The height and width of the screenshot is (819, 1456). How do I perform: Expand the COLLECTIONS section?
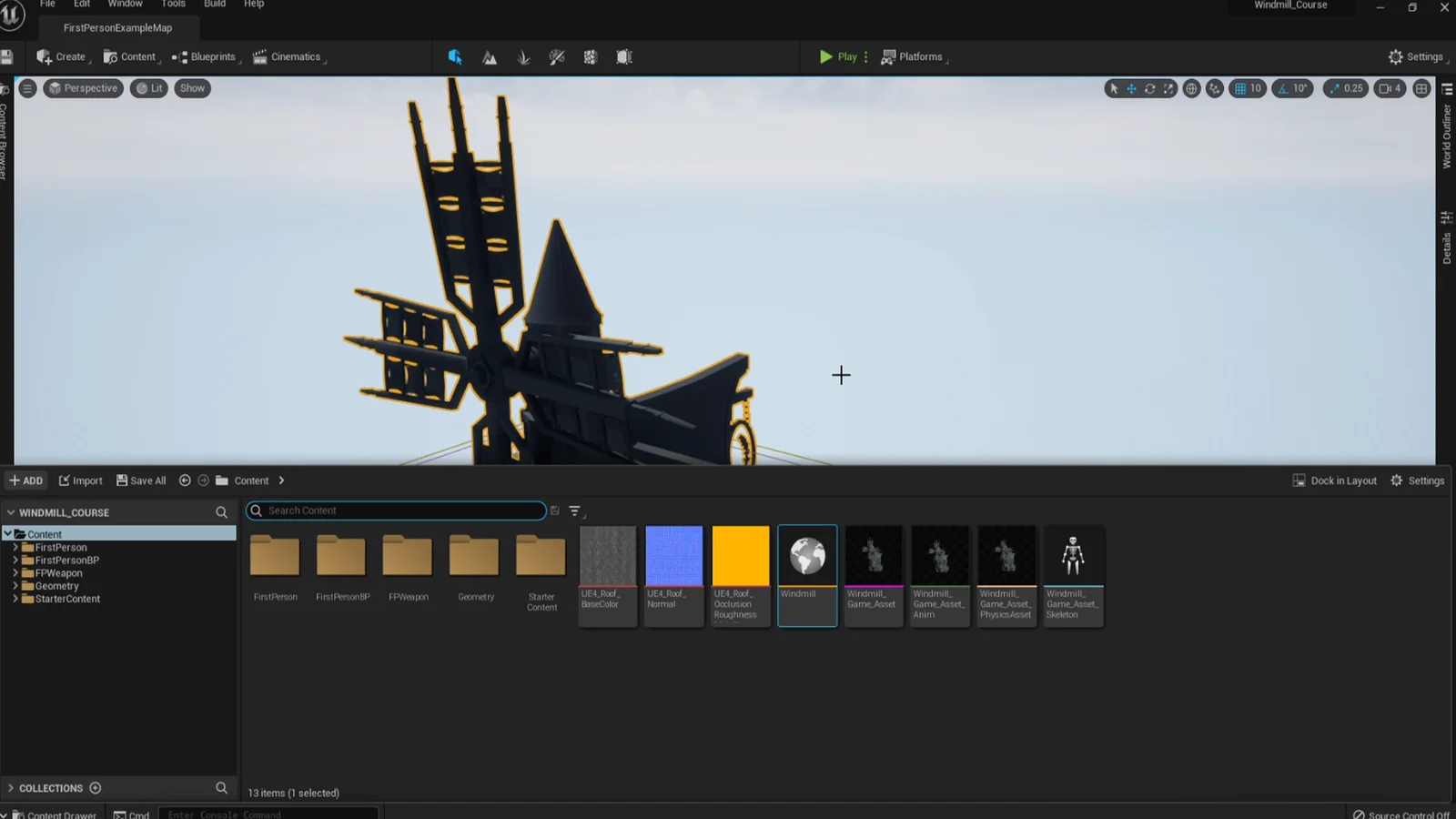click(x=11, y=788)
